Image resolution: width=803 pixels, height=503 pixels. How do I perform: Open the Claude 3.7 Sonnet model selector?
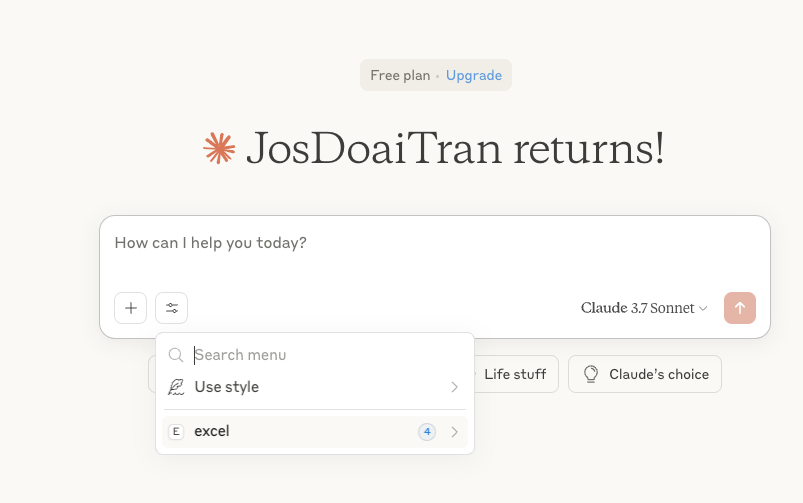(x=644, y=308)
